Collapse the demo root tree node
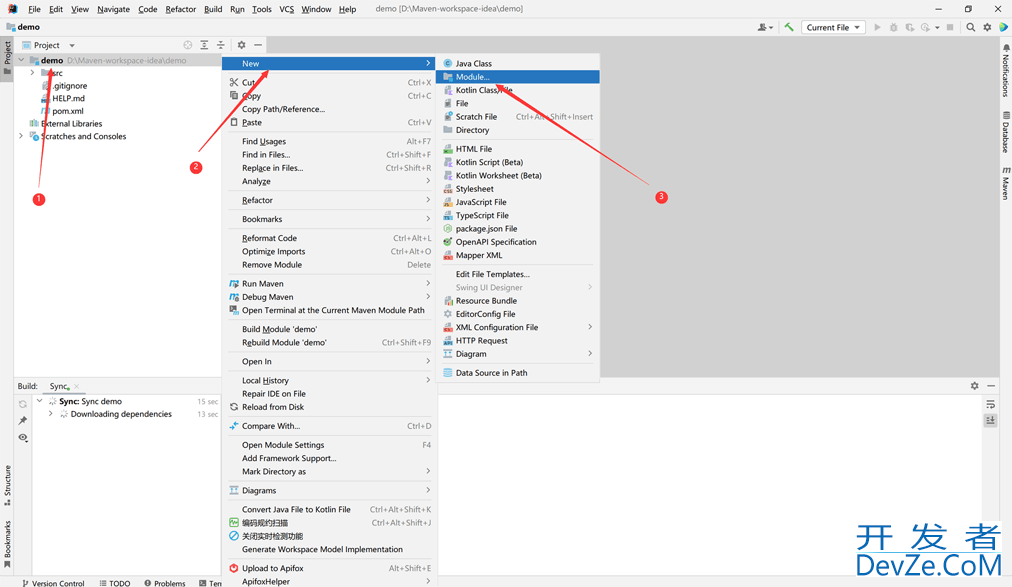The width and height of the screenshot is (1012, 587). 21,60
